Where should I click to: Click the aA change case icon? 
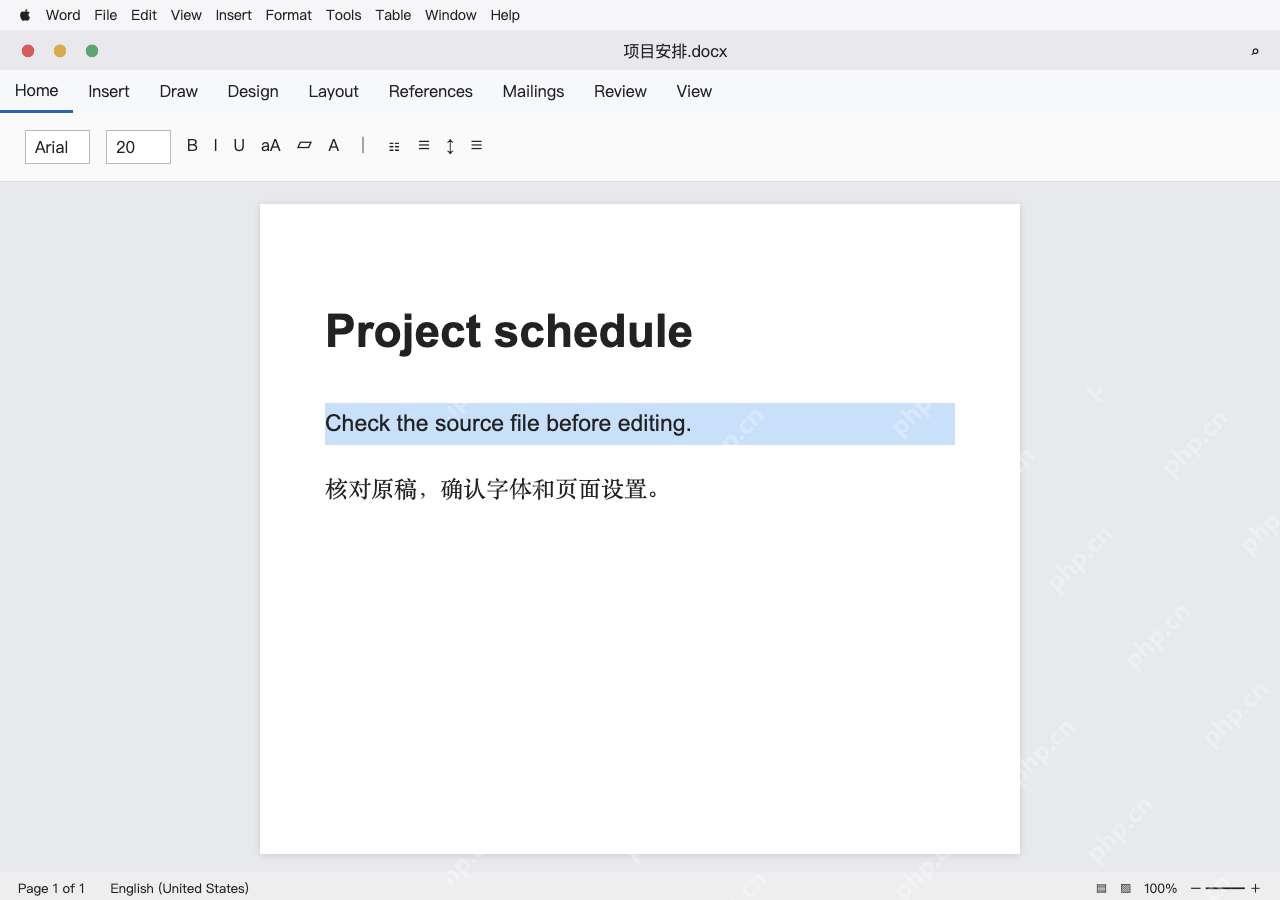(x=271, y=146)
